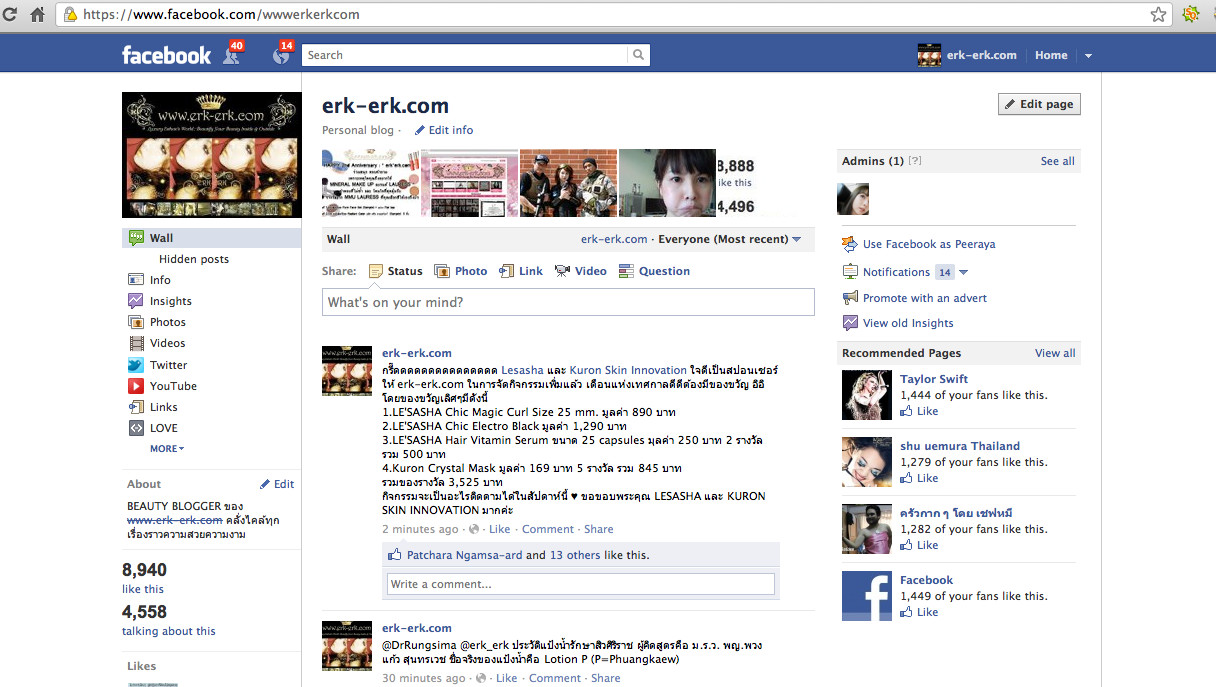This screenshot has width=1216, height=687.
Task: Open the Facebook logo home link
Action: [x=166, y=55]
